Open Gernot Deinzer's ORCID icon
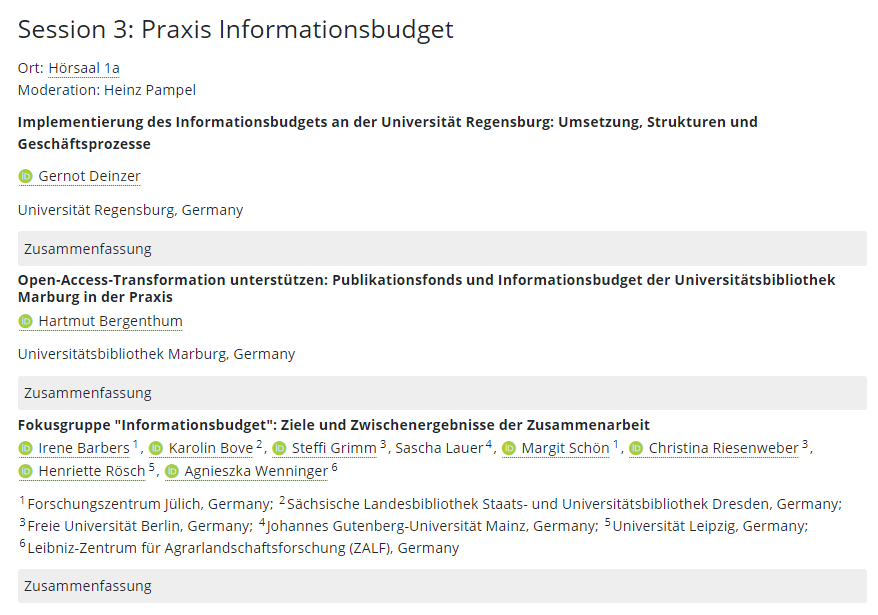This screenshot has width=878, height=615. coord(26,176)
